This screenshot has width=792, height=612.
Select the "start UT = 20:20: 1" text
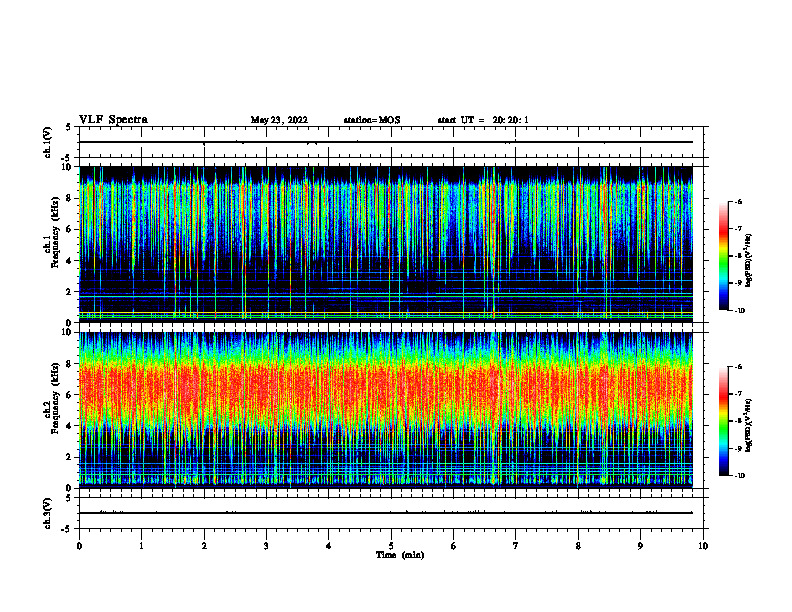coord(483,120)
